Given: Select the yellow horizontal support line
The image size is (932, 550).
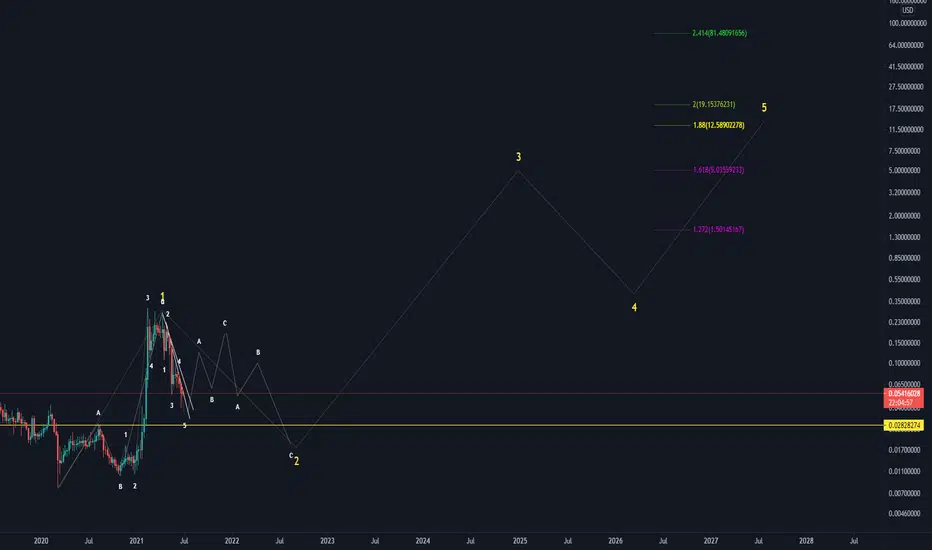Looking at the screenshot, I should pyautogui.click(x=442, y=425).
